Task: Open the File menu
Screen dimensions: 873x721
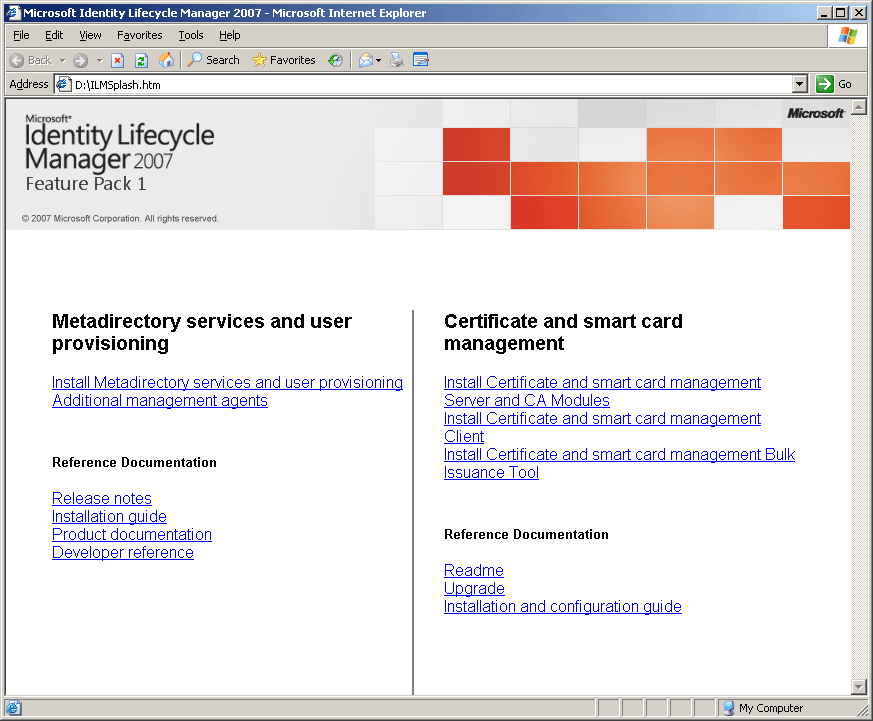Action: [21, 35]
